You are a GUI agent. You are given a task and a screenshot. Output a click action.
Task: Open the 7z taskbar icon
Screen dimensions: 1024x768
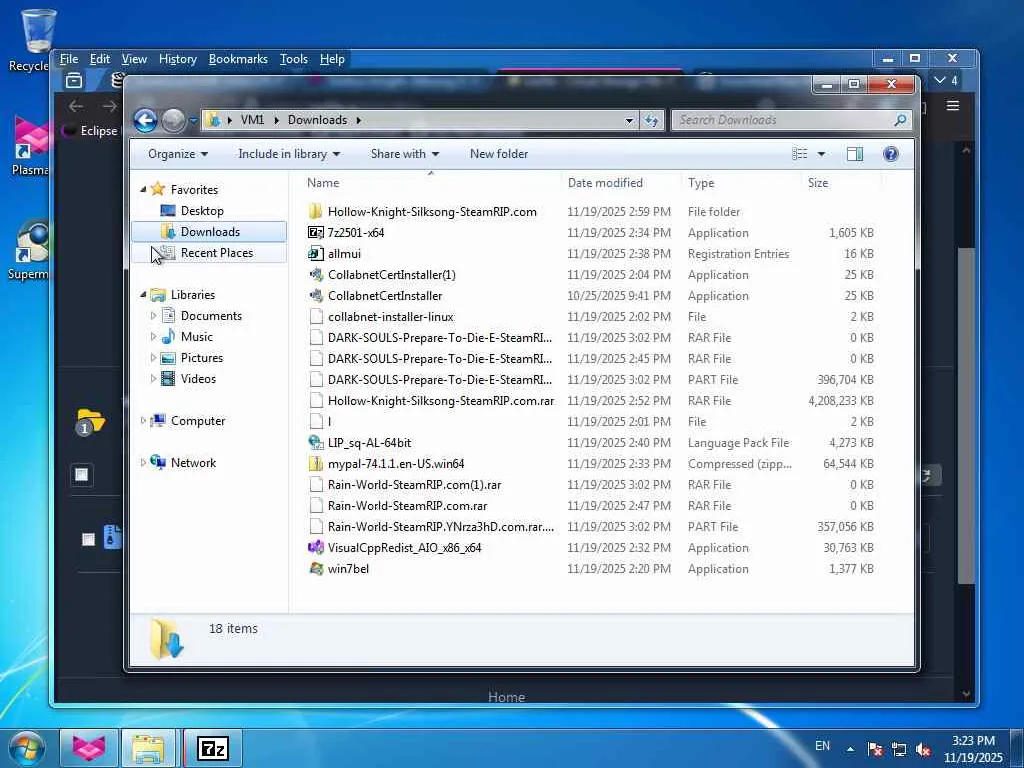point(212,748)
